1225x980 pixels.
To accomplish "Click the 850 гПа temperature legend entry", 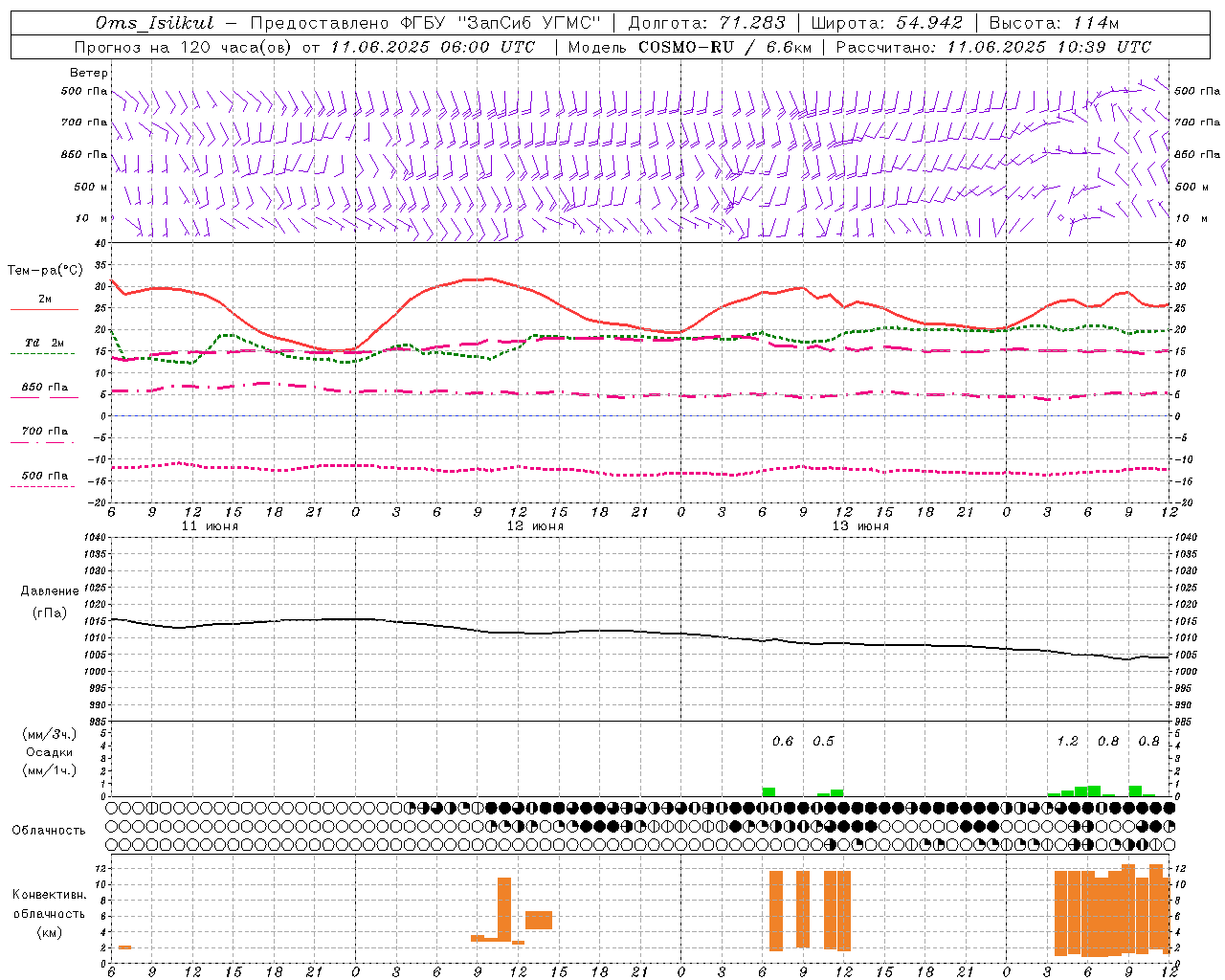I will coord(44,390).
